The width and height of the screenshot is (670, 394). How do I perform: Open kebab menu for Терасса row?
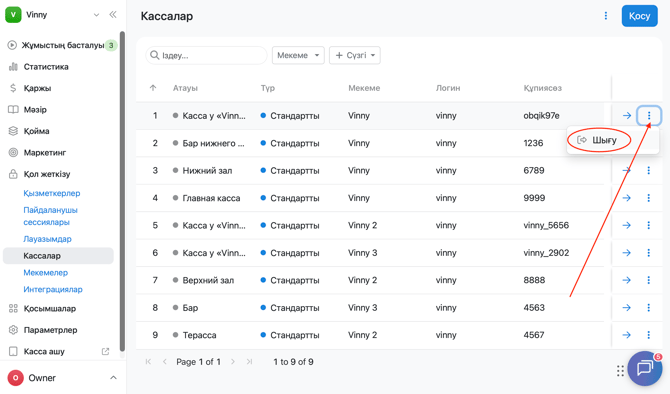[x=649, y=335]
